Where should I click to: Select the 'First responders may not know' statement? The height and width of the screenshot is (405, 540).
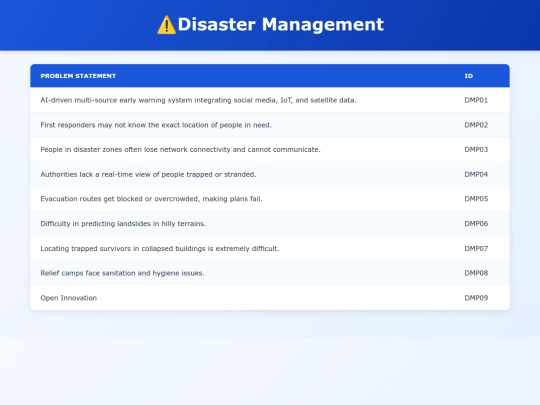click(156, 125)
